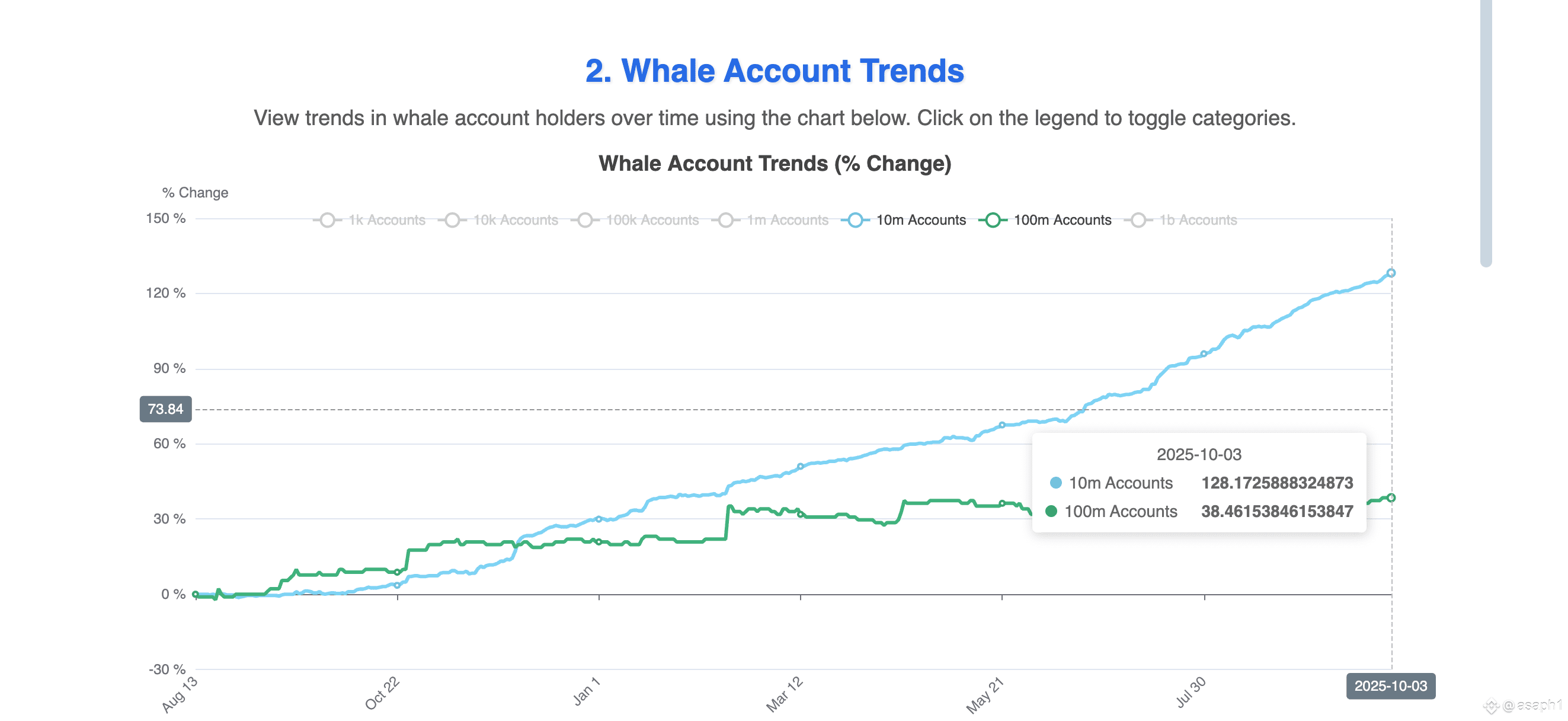Toggle the 1k Accounts legend series
The image size is (1568, 721).
tap(369, 220)
